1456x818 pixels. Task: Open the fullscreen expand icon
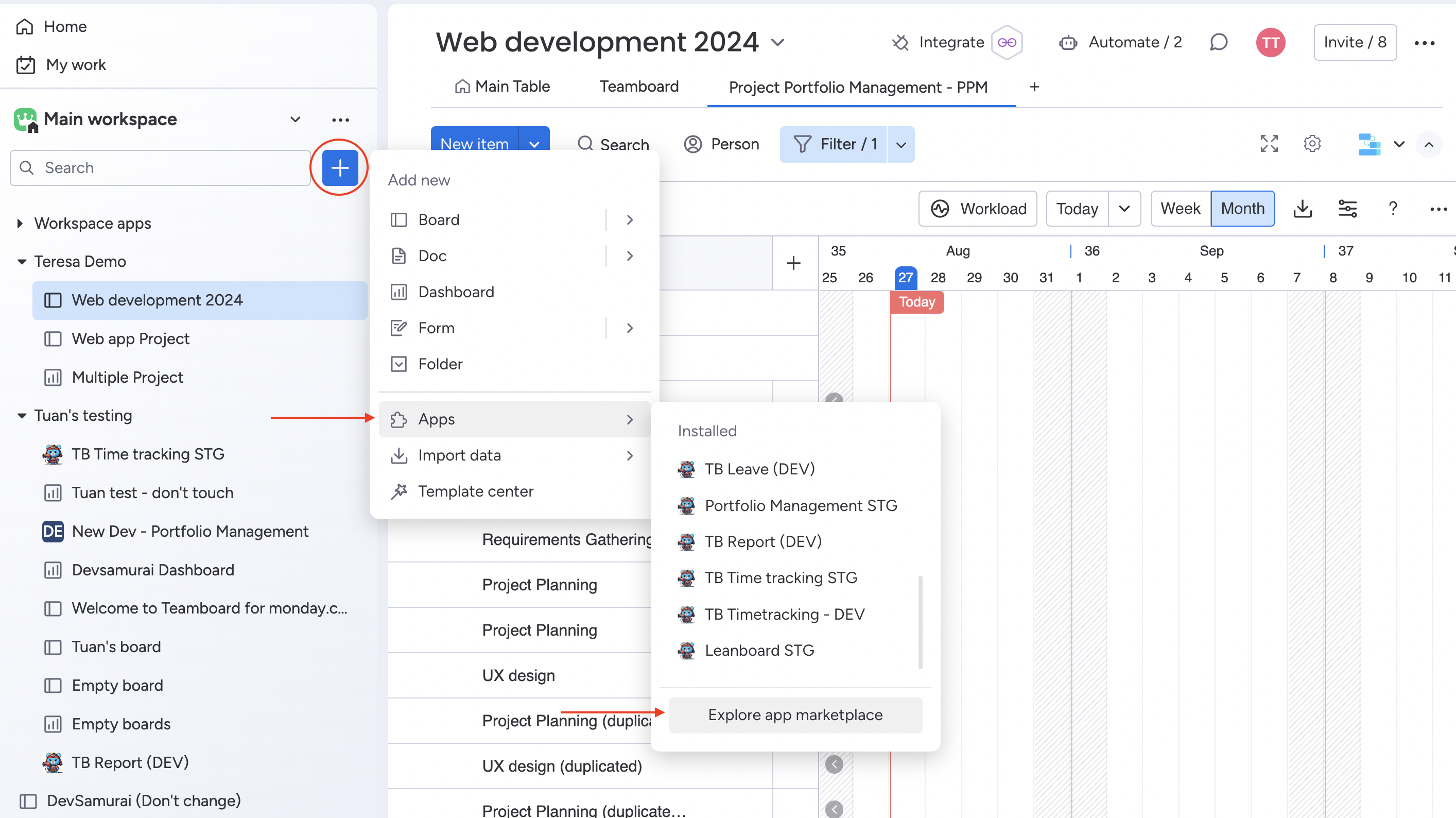coord(1269,144)
